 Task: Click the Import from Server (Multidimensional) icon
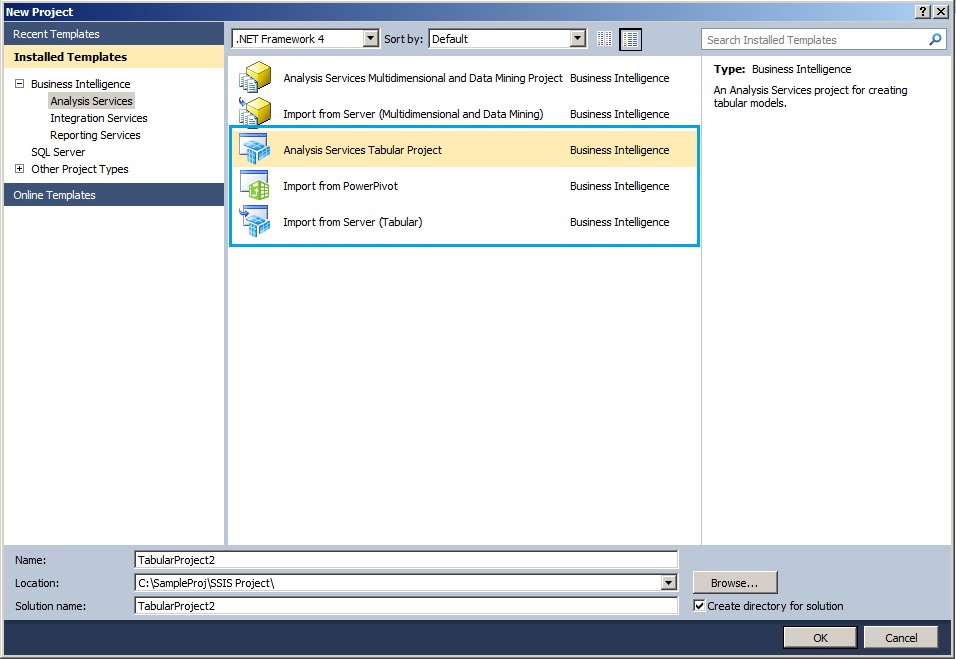[x=255, y=113]
